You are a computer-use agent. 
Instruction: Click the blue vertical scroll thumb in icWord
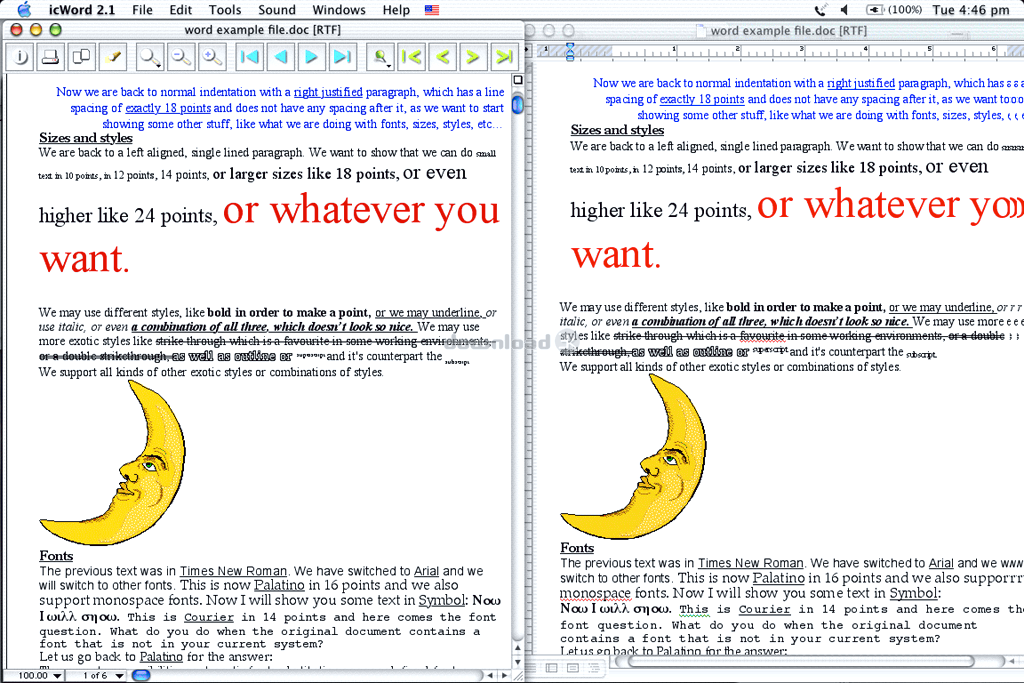pos(518,104)
